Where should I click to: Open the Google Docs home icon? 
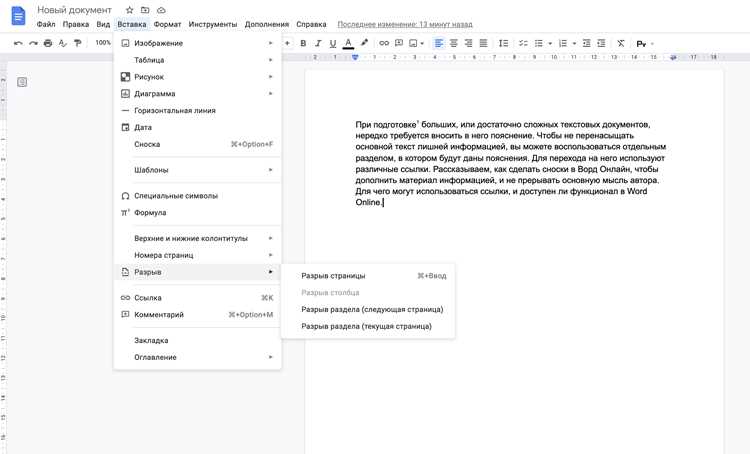pyautogui.click(x=18, y=16)
